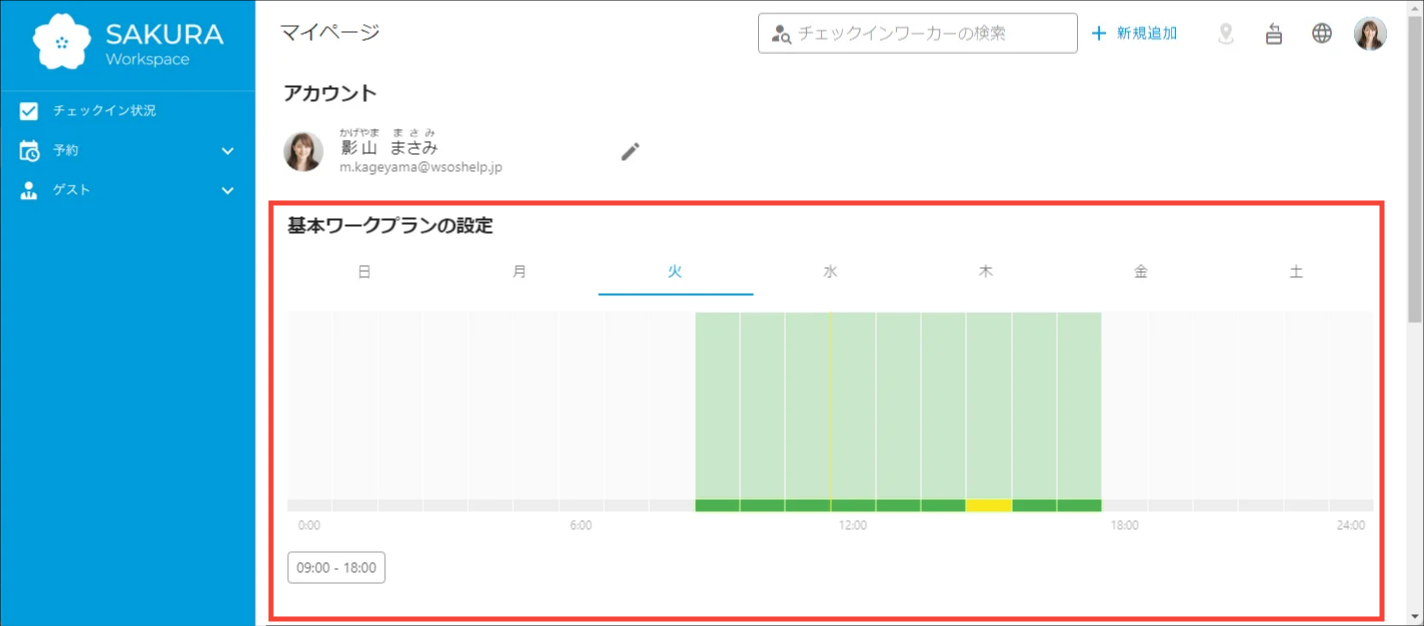Screen dimensions: 1424x626
Task: Click the チェックイン状況 checkbox icon
Action: click(x=29, y=111)
